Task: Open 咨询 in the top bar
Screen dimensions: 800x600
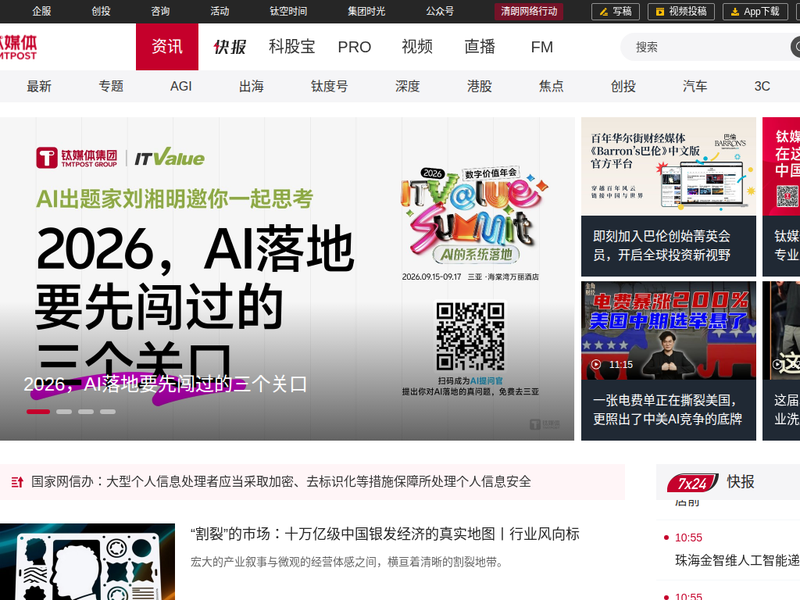Action: point(160,11)
